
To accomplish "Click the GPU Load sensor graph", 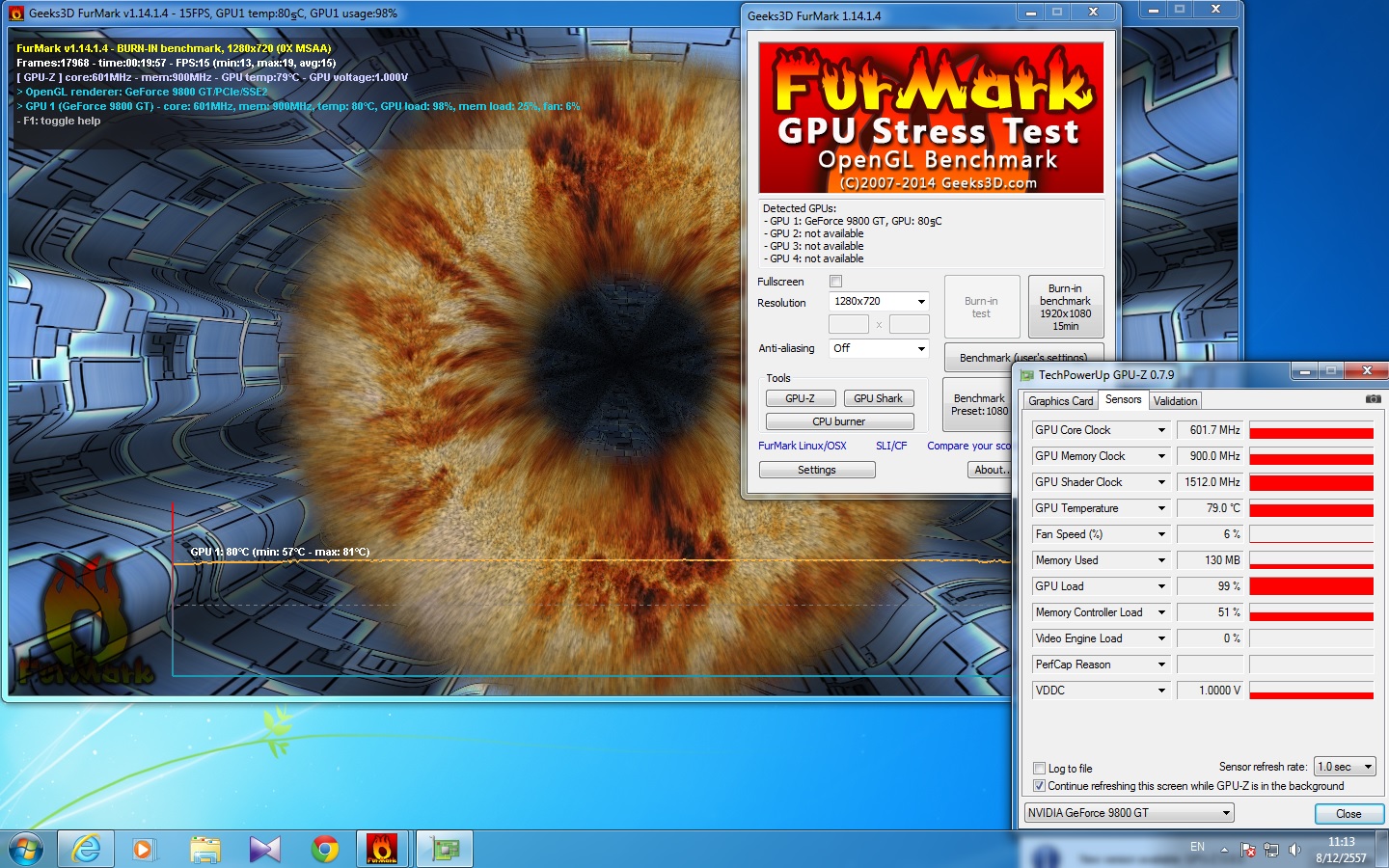I will (1311, 586).
